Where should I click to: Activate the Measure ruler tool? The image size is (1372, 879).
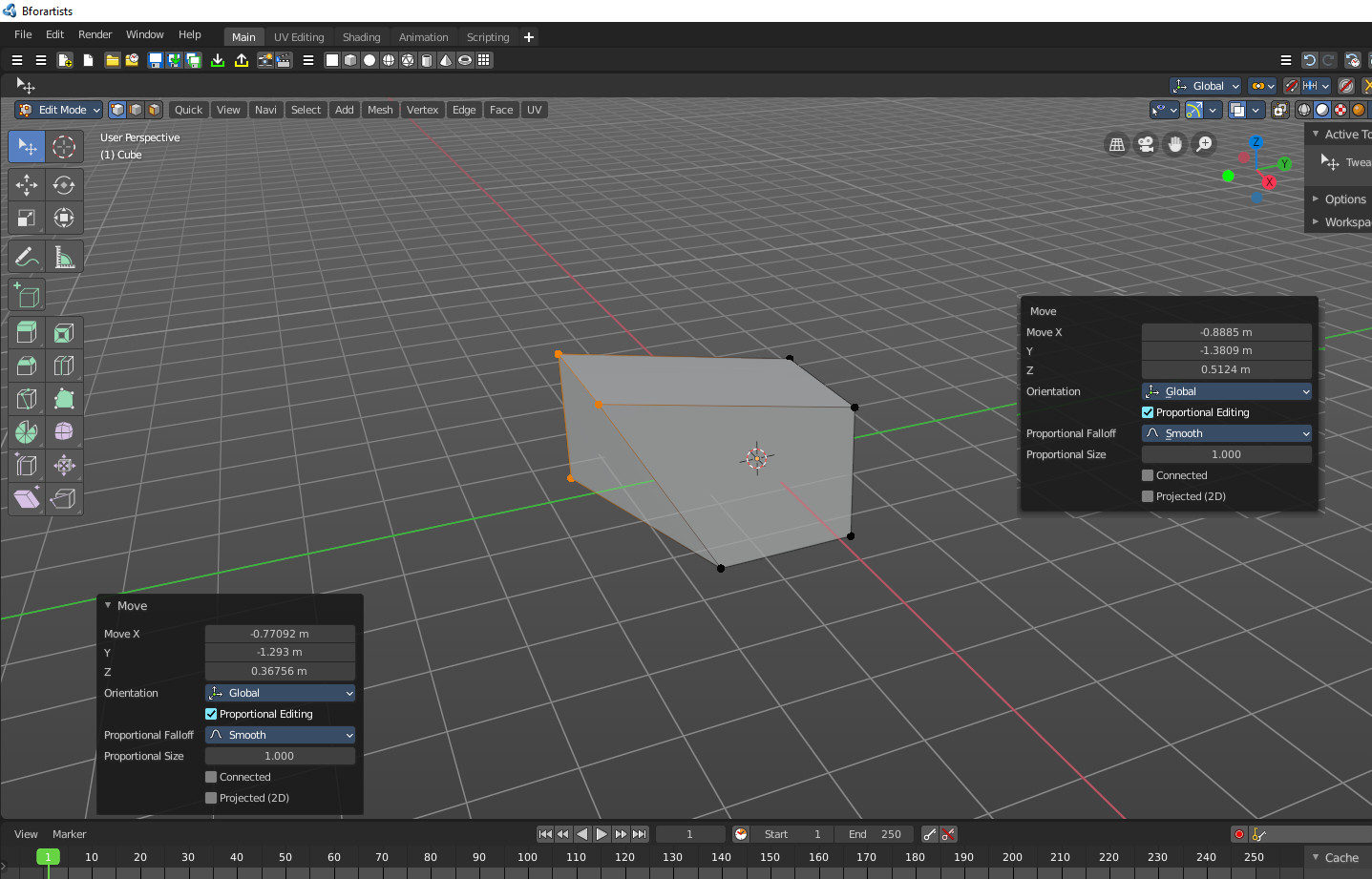pos(64,258)
